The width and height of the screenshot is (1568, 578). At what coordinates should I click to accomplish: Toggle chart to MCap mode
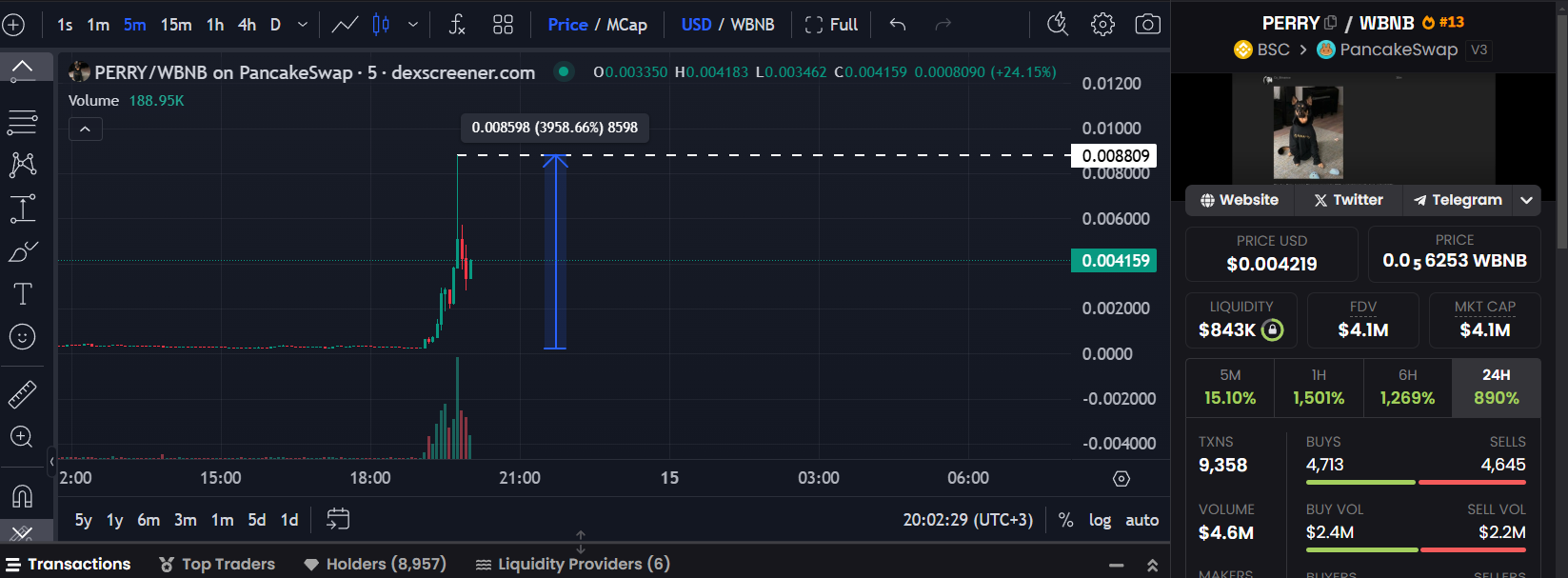626,25
